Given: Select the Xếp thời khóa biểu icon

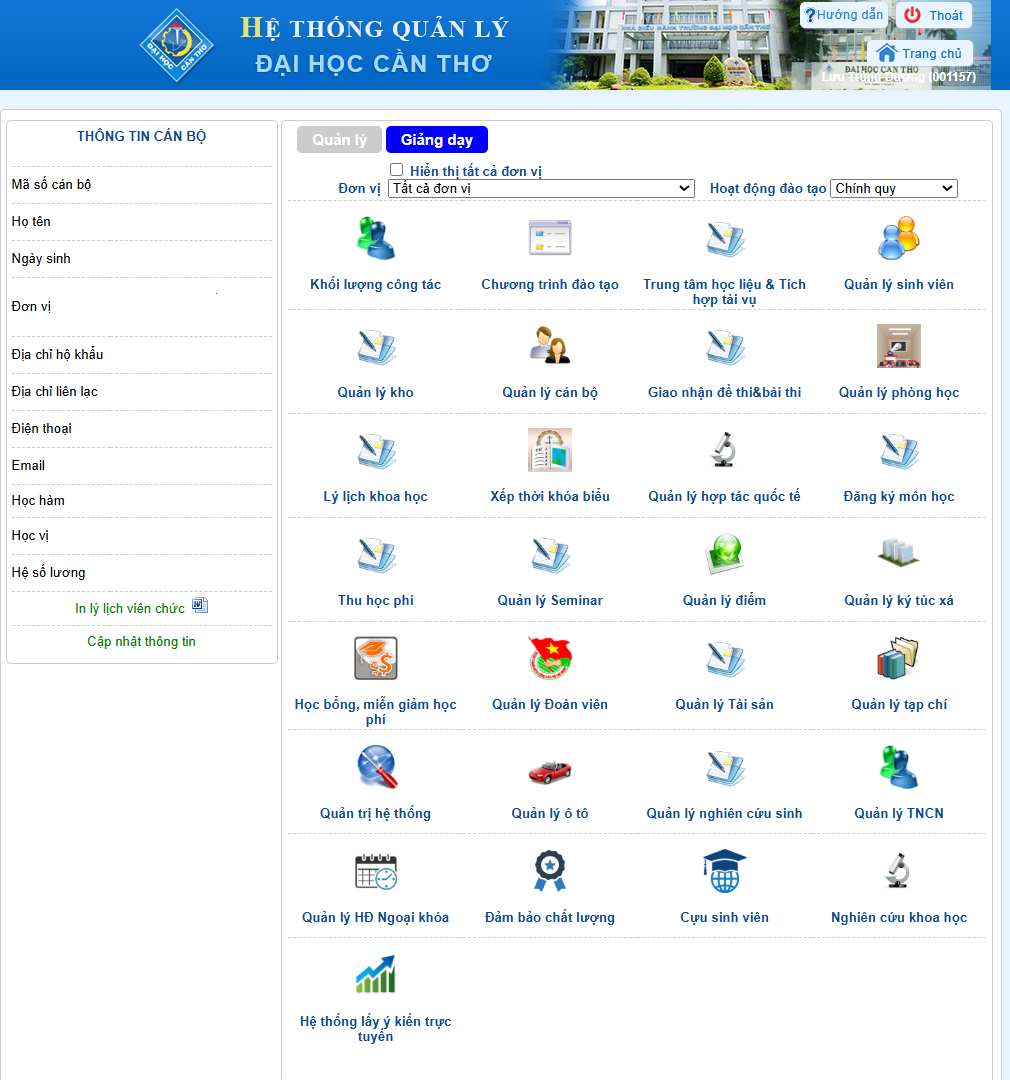Looking at the screenshot, I should click(x=549, y=450).
